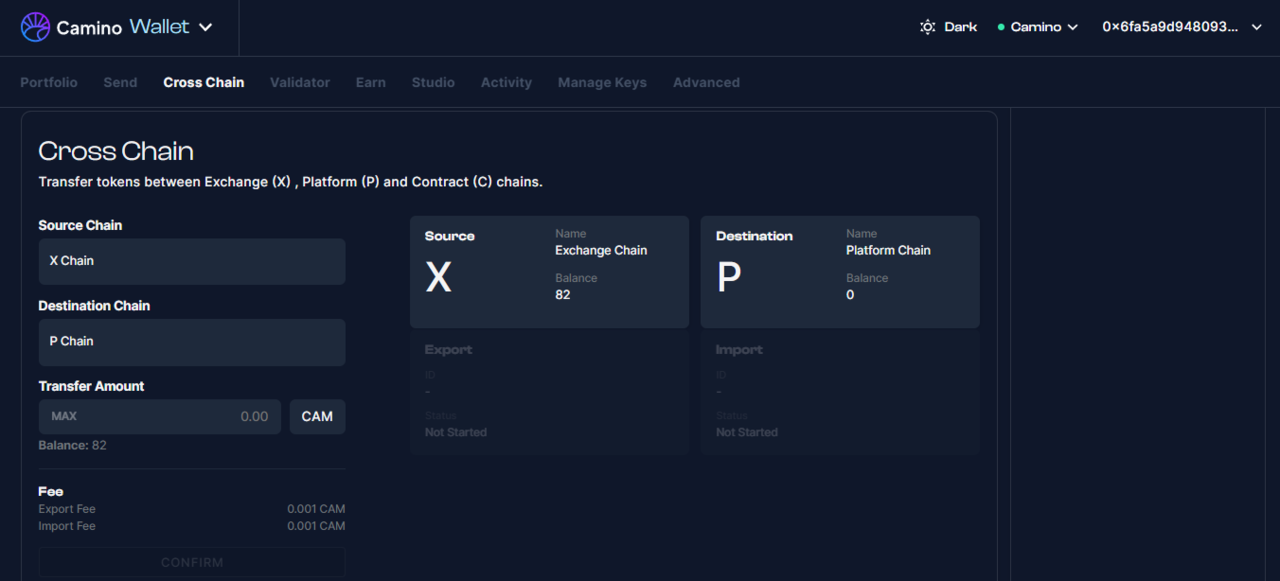
Task: Open the Earn tab
Action: coord(371,82)
